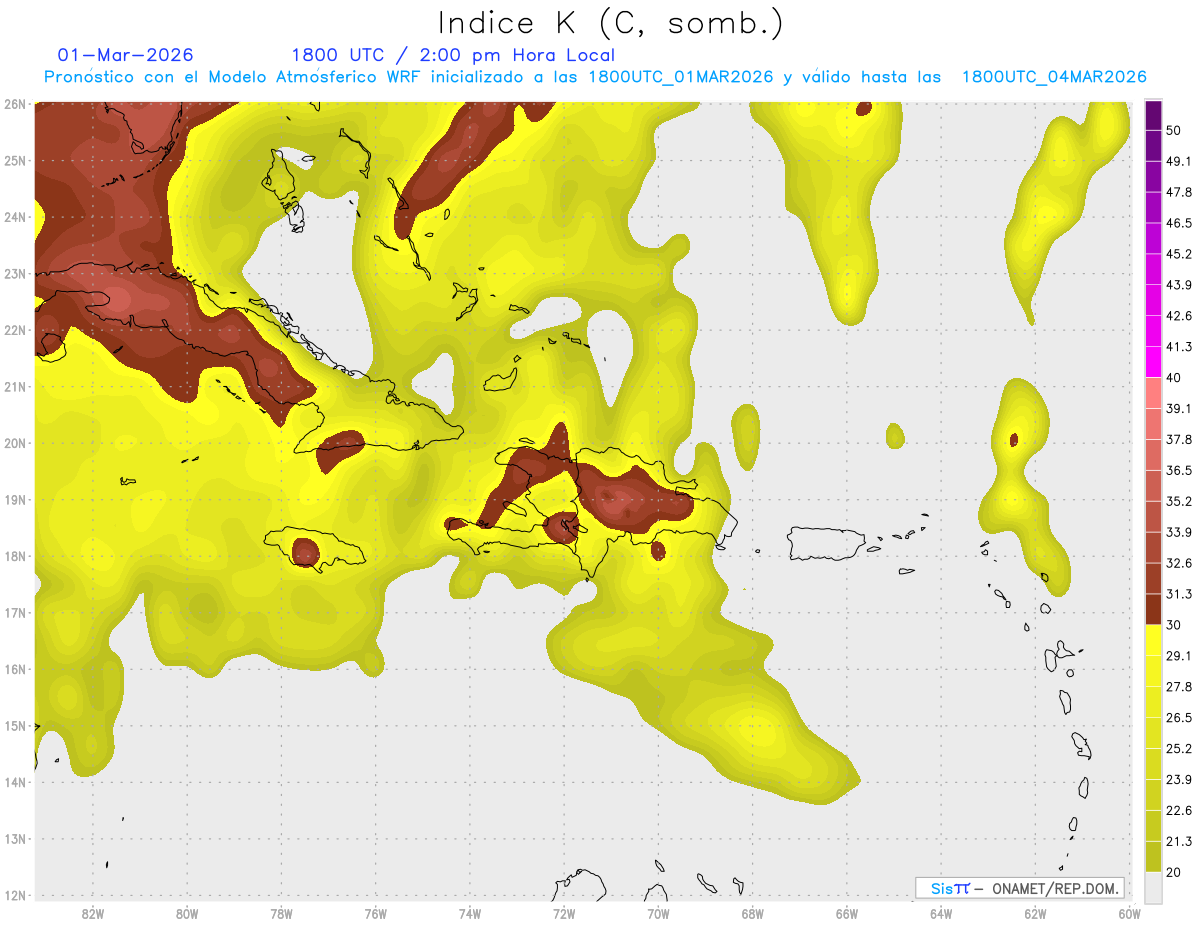Click the 12N latitude label

pos(15,895)
